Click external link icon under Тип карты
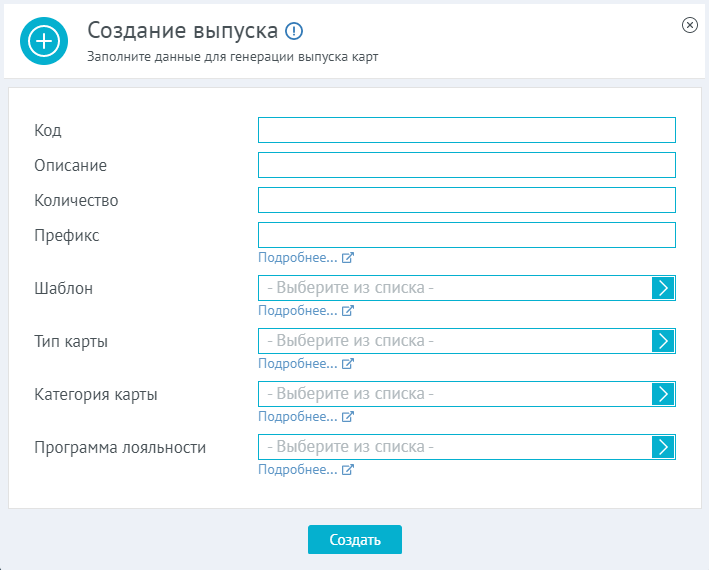 (x=347, y=363)
